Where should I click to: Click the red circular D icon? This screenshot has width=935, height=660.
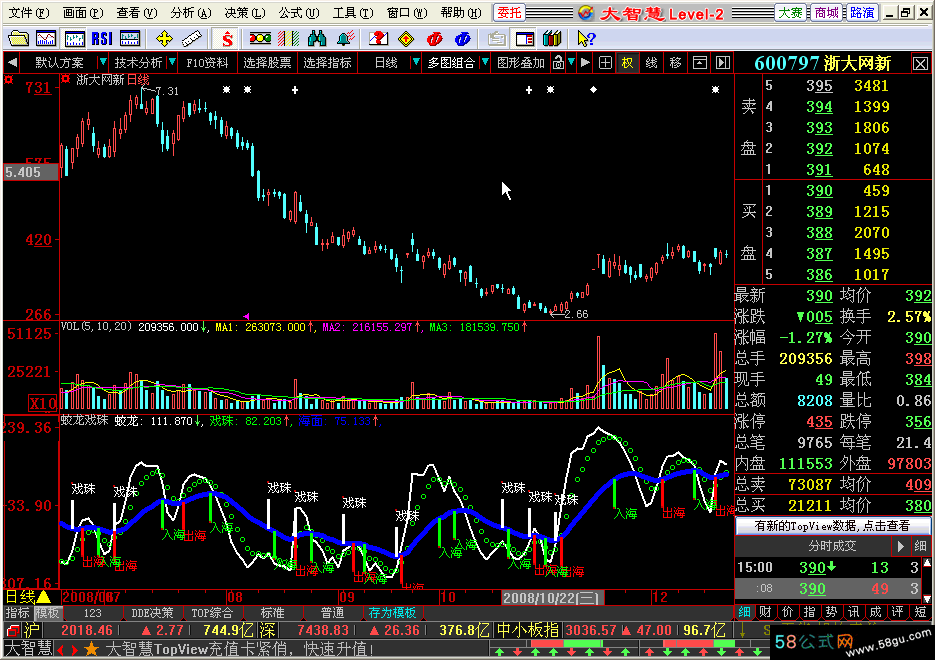click(434, 39)
